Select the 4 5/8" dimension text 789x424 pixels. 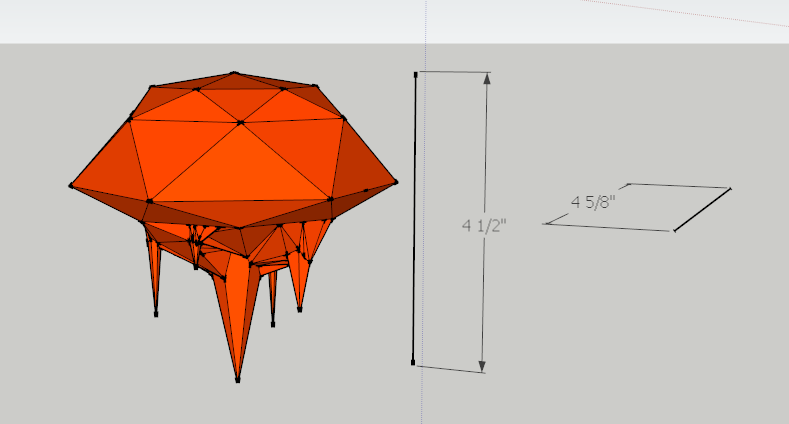pyautogui.click(x=593, y=202)
